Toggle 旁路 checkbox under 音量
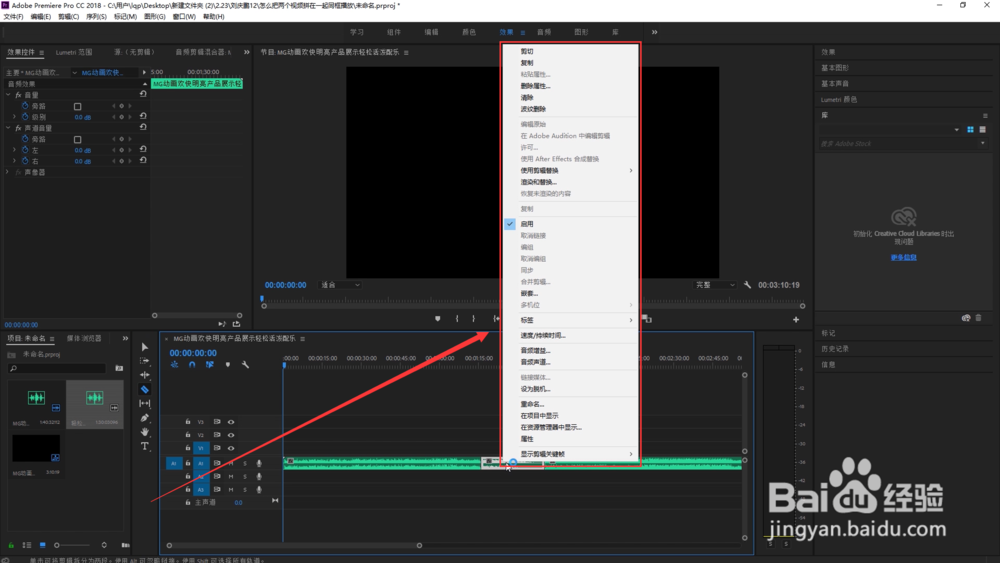Image resolution: width=1000 pixels, height=563 pixels. point(77,106)
